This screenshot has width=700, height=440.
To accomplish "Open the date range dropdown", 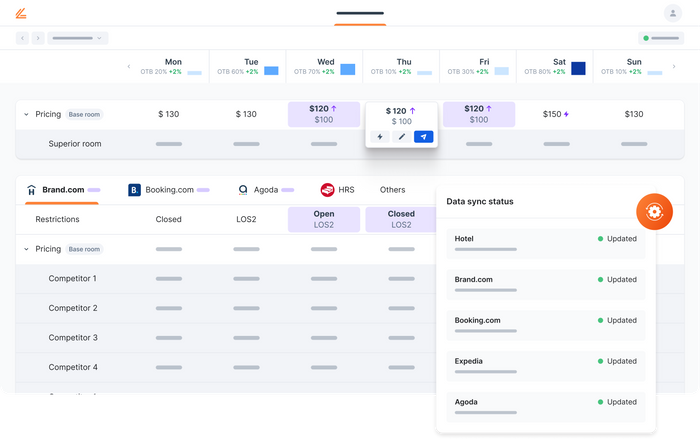I will pyautogui.click(x=77, y=38).
